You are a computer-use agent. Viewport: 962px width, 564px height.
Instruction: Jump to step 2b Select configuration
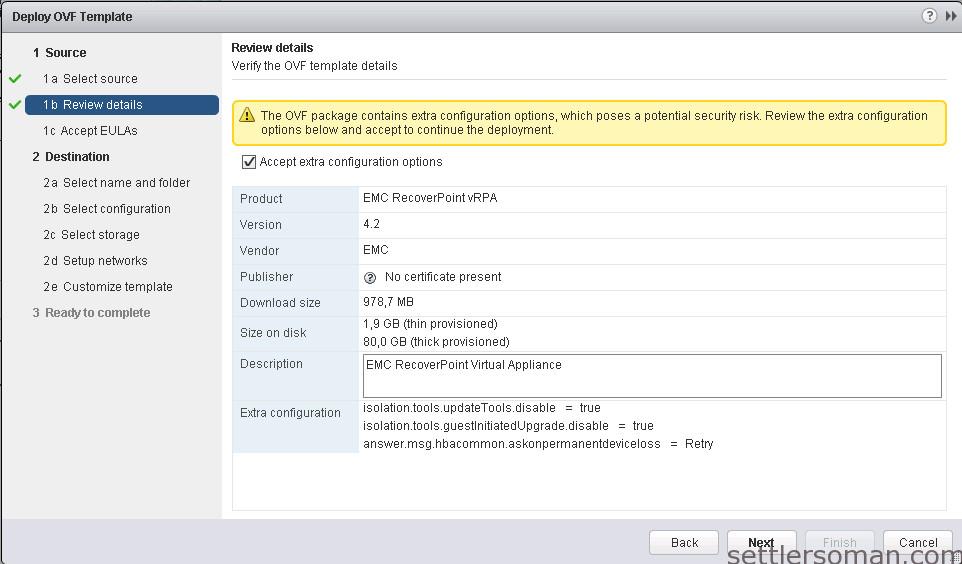(x=106, y=209)
